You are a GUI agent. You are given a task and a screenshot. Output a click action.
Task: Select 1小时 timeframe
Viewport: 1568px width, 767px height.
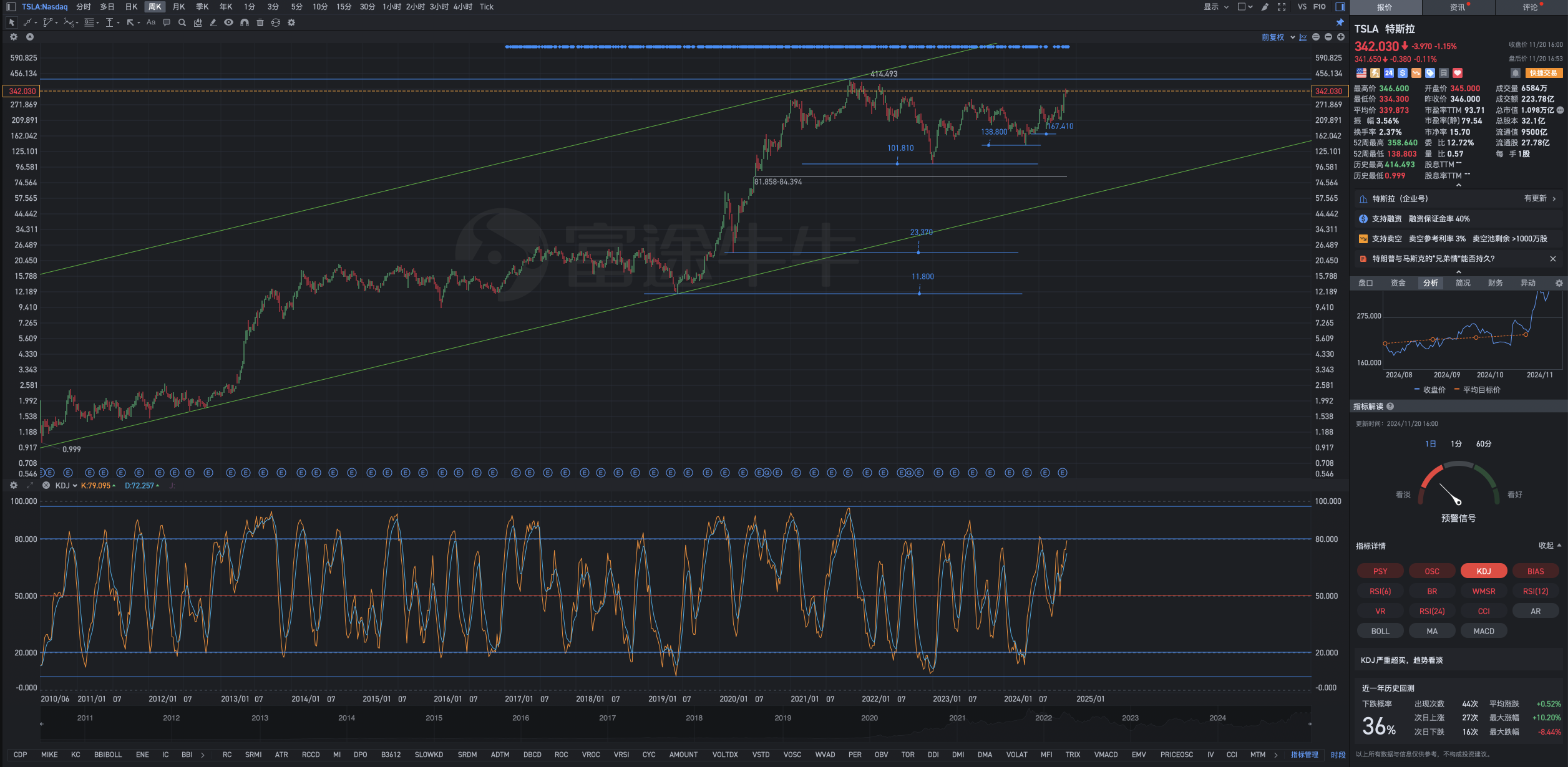(x=391, y=7)
